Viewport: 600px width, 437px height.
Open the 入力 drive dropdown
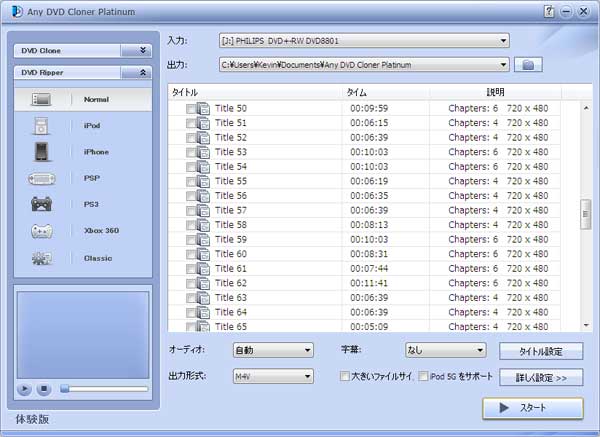click(x=364, y=41)
